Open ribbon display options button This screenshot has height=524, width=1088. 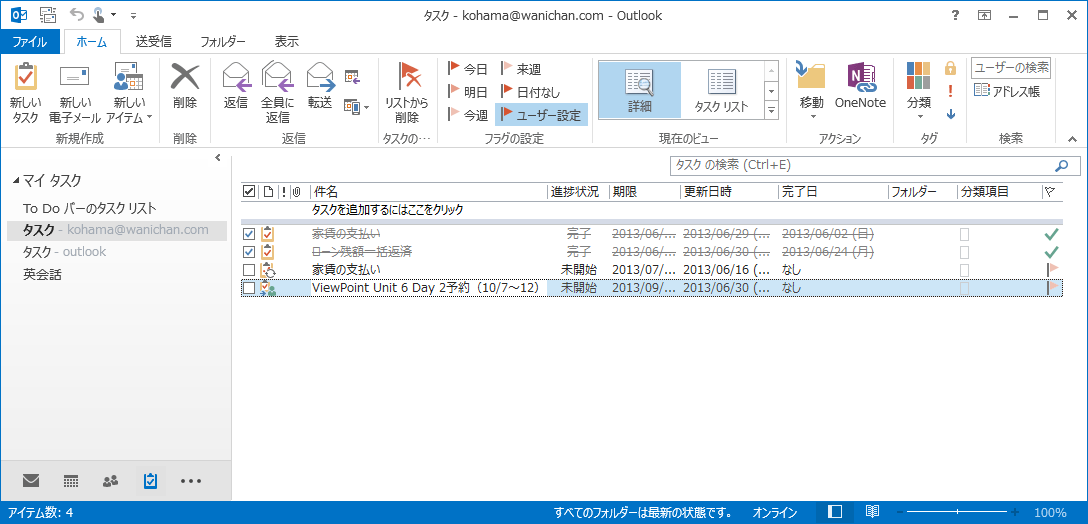coord(985,15)
